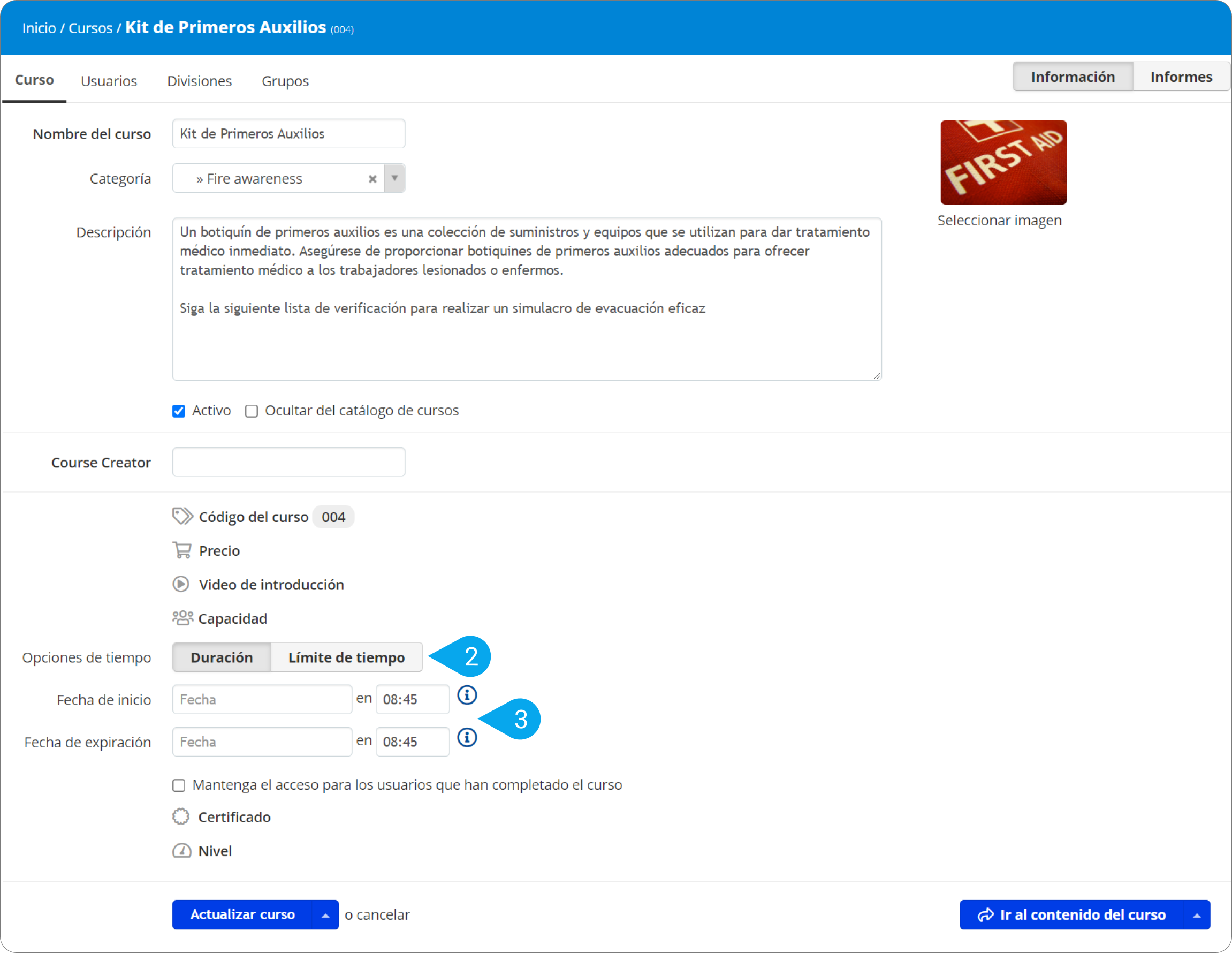This screenshot has height=953, width=1232.
Task: Select Límite de tiempo option
Action: [346, 657]
